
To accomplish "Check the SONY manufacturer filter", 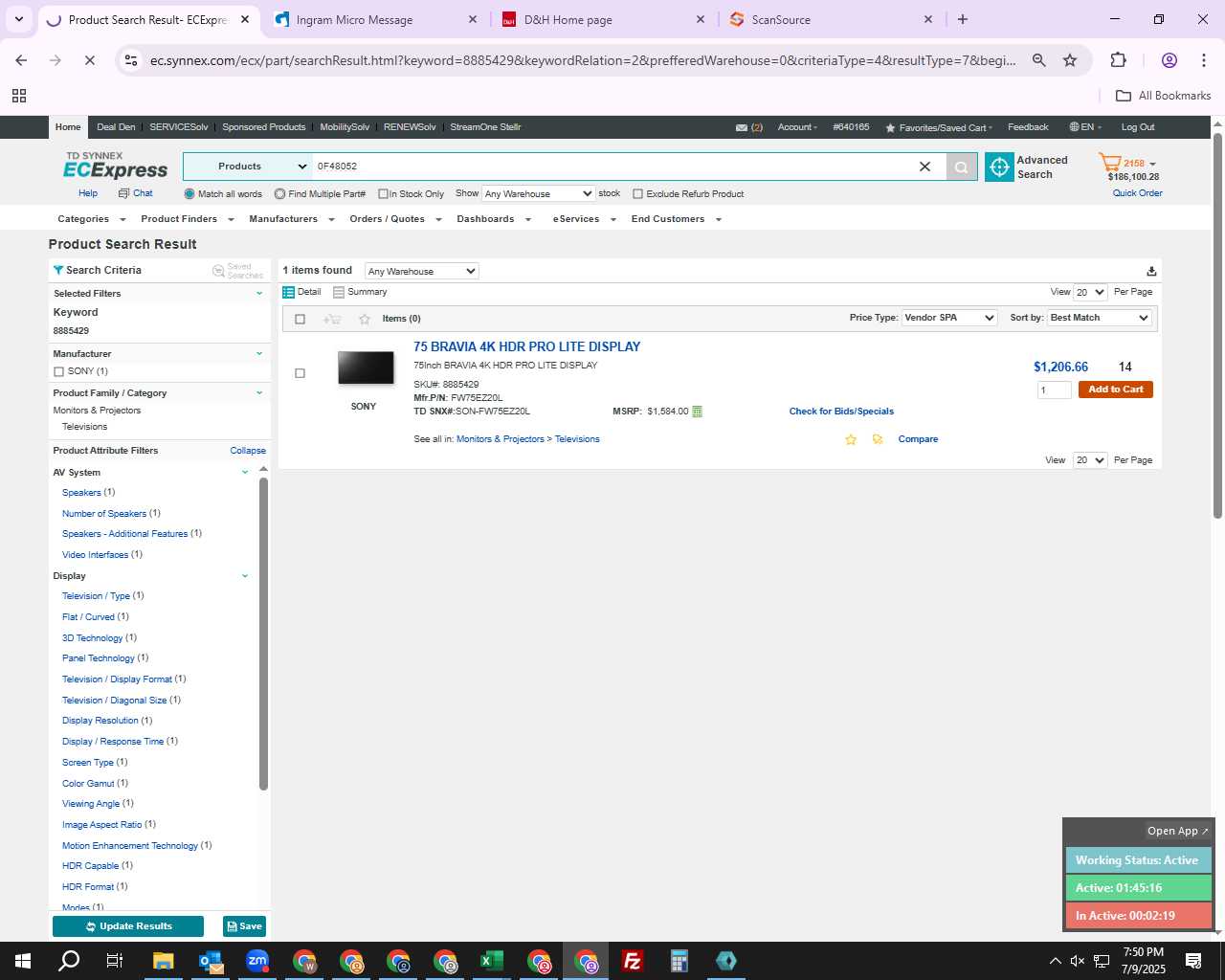I will (x=58, y=371).
